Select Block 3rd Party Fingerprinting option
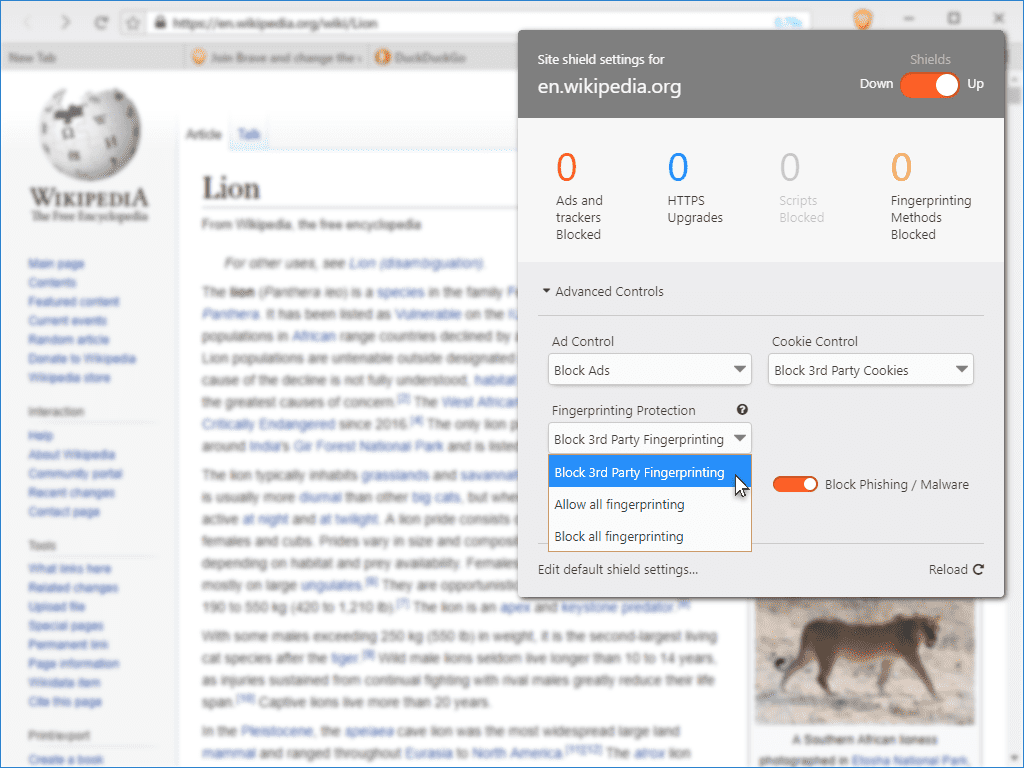The image size is (1024, 768). tap(650, 472)
